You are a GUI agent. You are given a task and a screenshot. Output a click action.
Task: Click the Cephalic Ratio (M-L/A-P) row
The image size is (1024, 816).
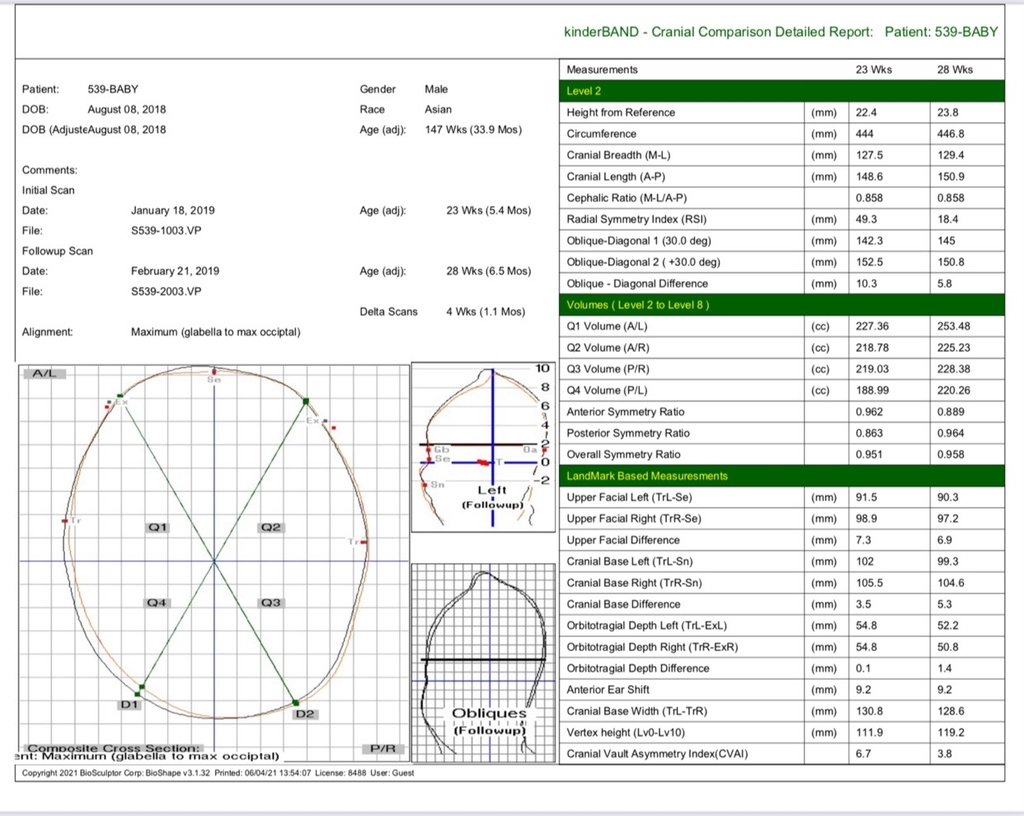626,198
